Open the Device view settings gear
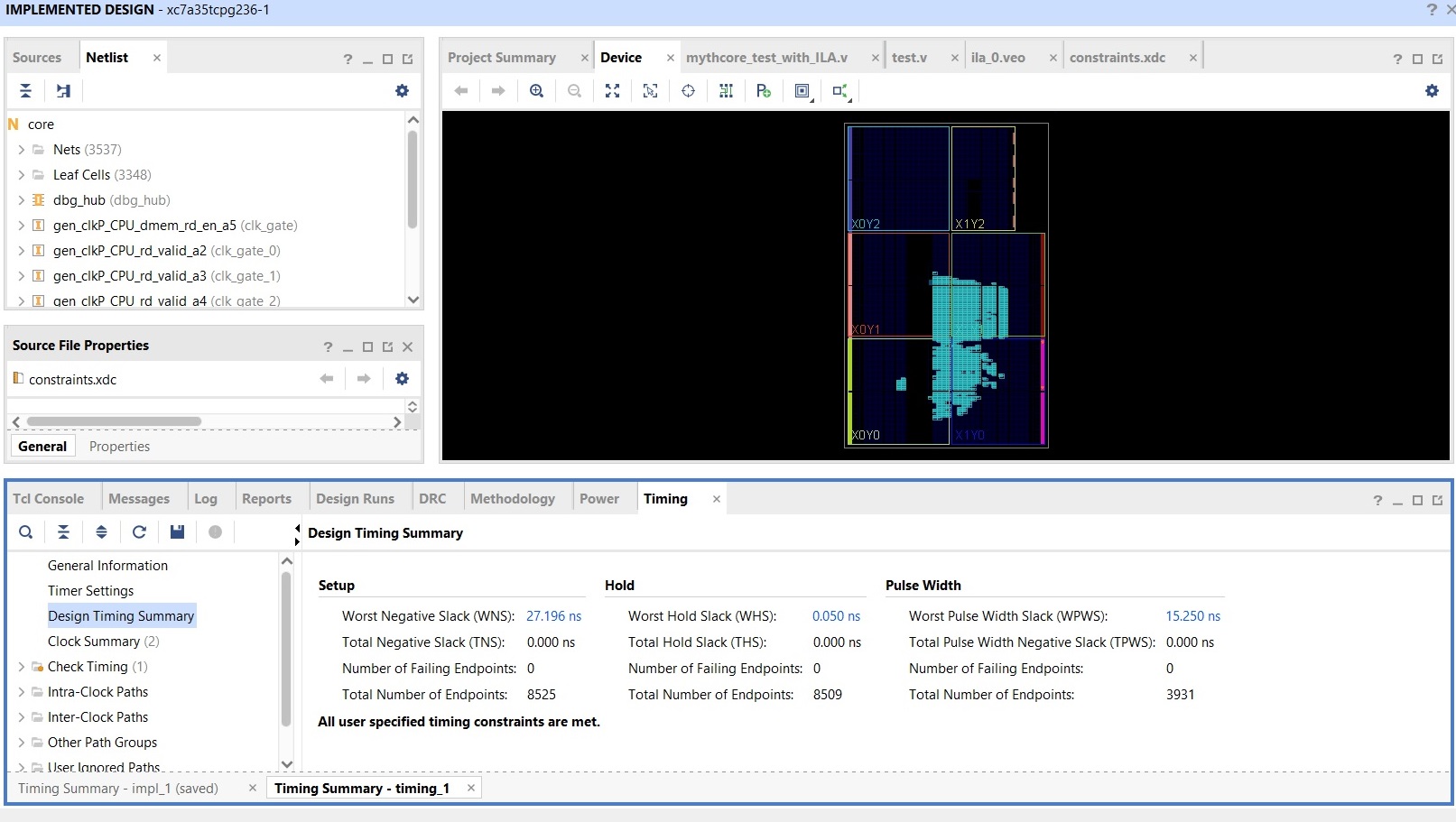The image size is (1456, 822). [1432, 90]
